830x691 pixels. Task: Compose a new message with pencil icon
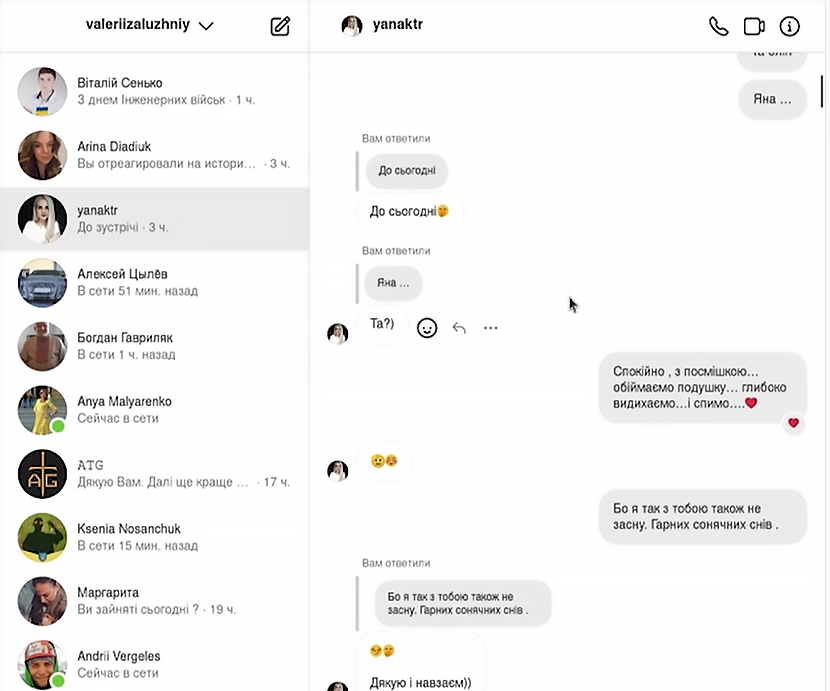[280, 26]
